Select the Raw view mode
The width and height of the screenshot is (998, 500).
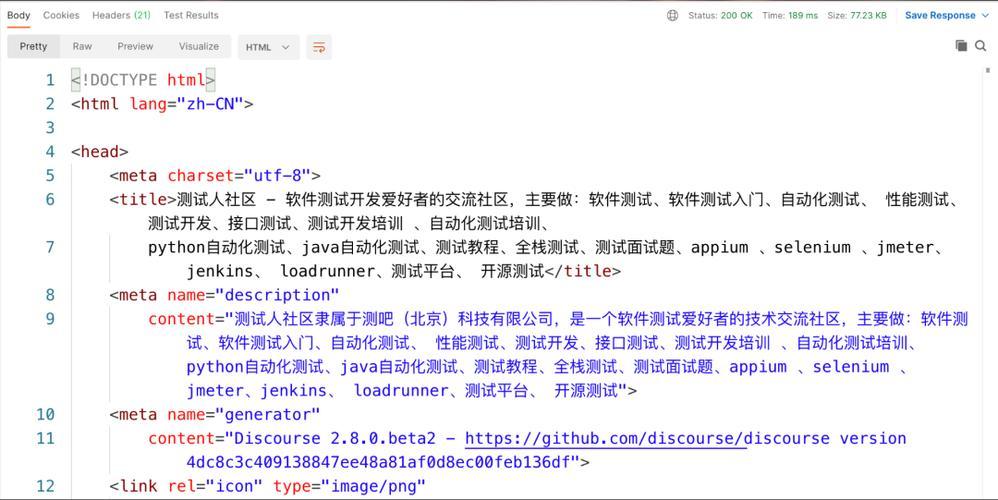pos(82,46)
